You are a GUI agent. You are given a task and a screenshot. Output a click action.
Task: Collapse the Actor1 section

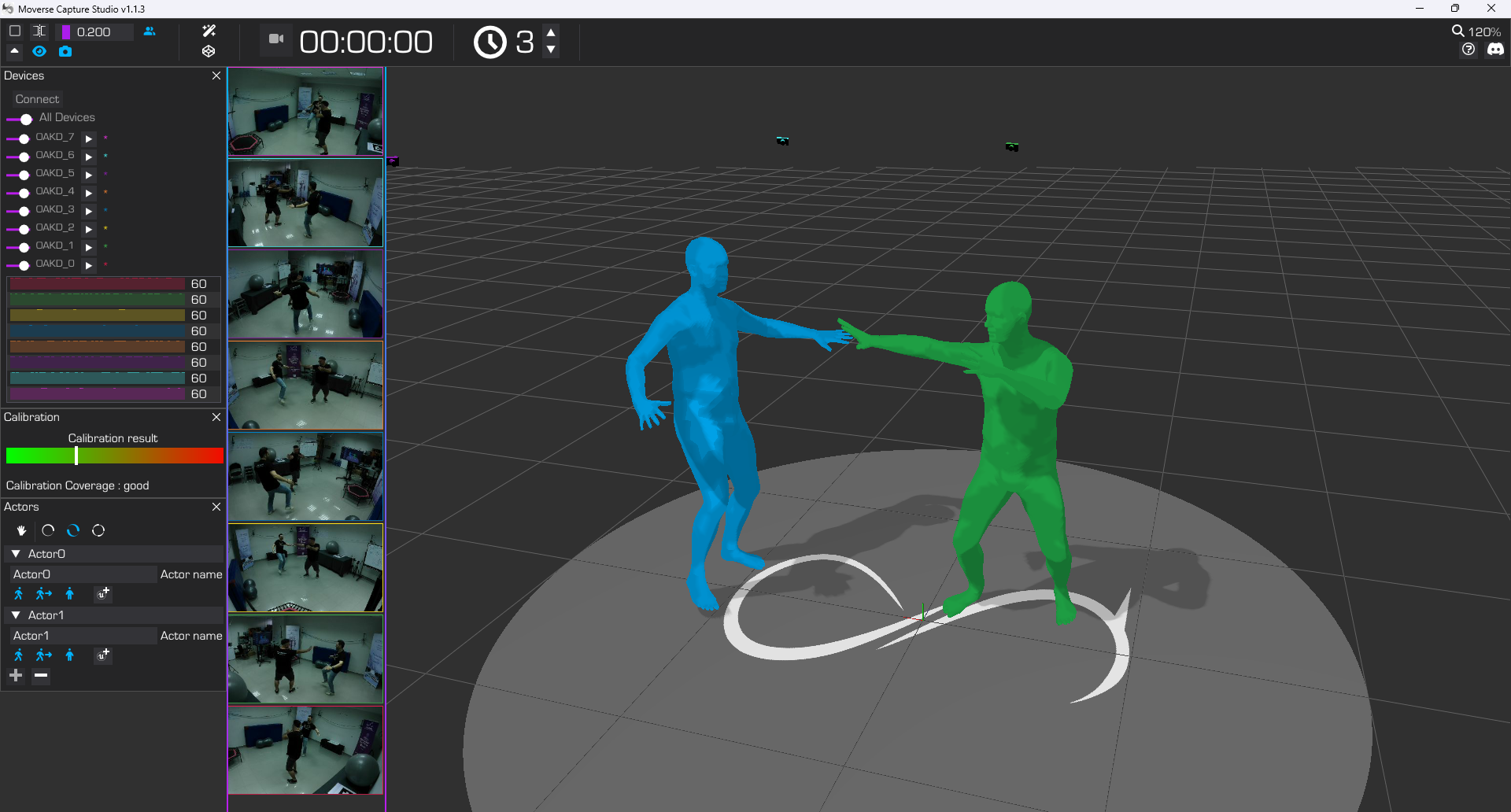[16, 615]
